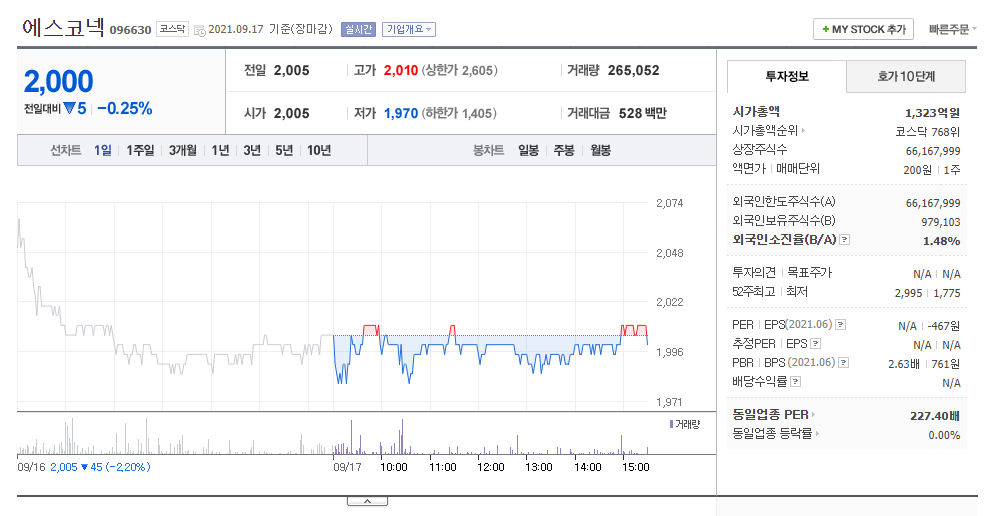Select the 1년 line chart period
992x516 pixels.
220,150
